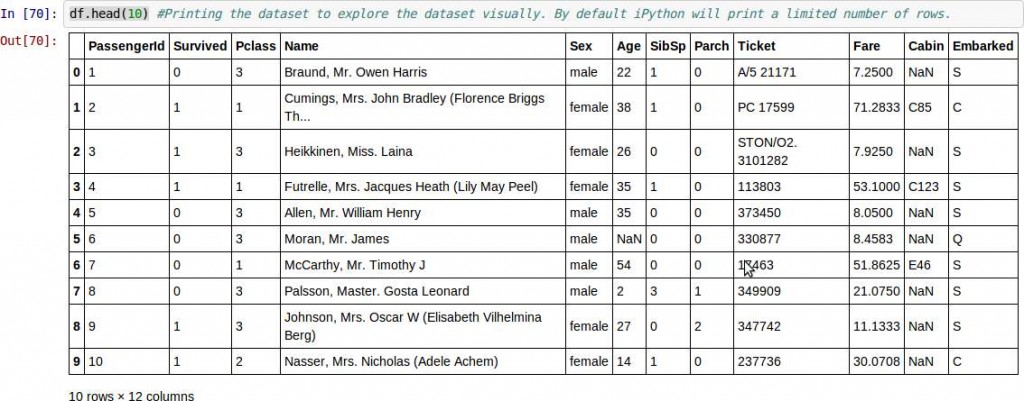Viewport: 1024px width, 401px height.
Task: Click the ticket value 347742
Action: click(x=759, y=326)
